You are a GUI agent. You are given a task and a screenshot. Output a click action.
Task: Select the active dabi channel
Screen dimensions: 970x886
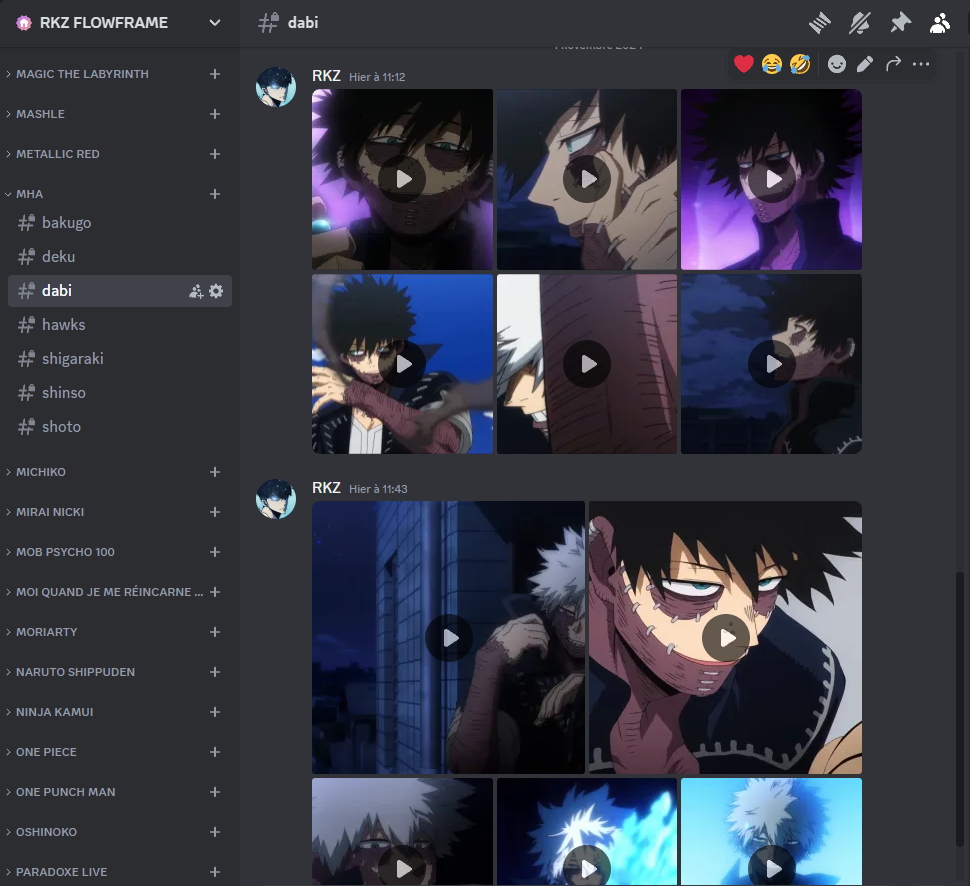point(119,291)
